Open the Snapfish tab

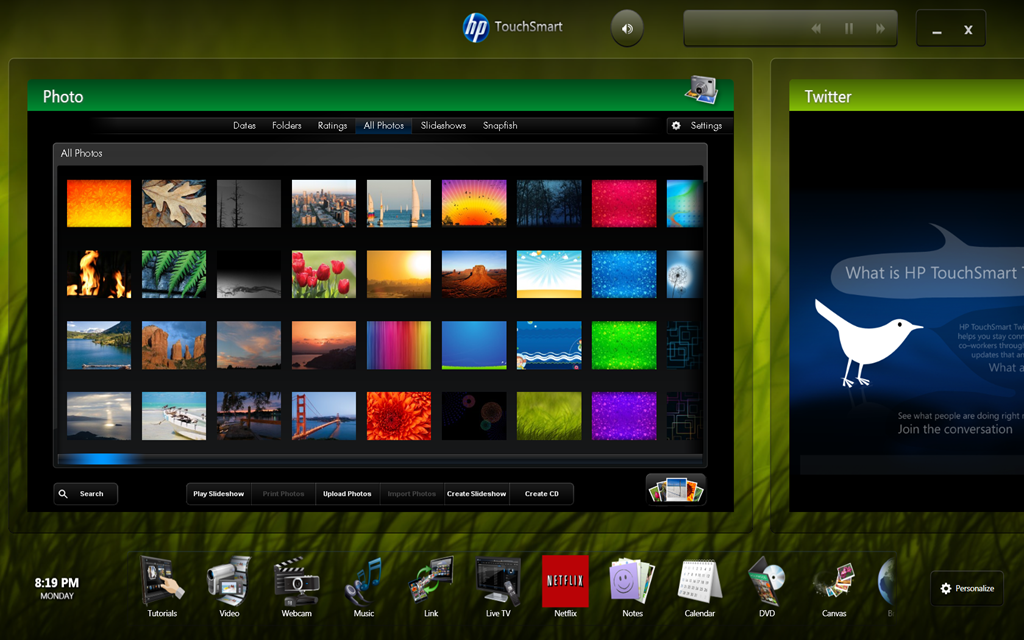click(x=500, y=125)
